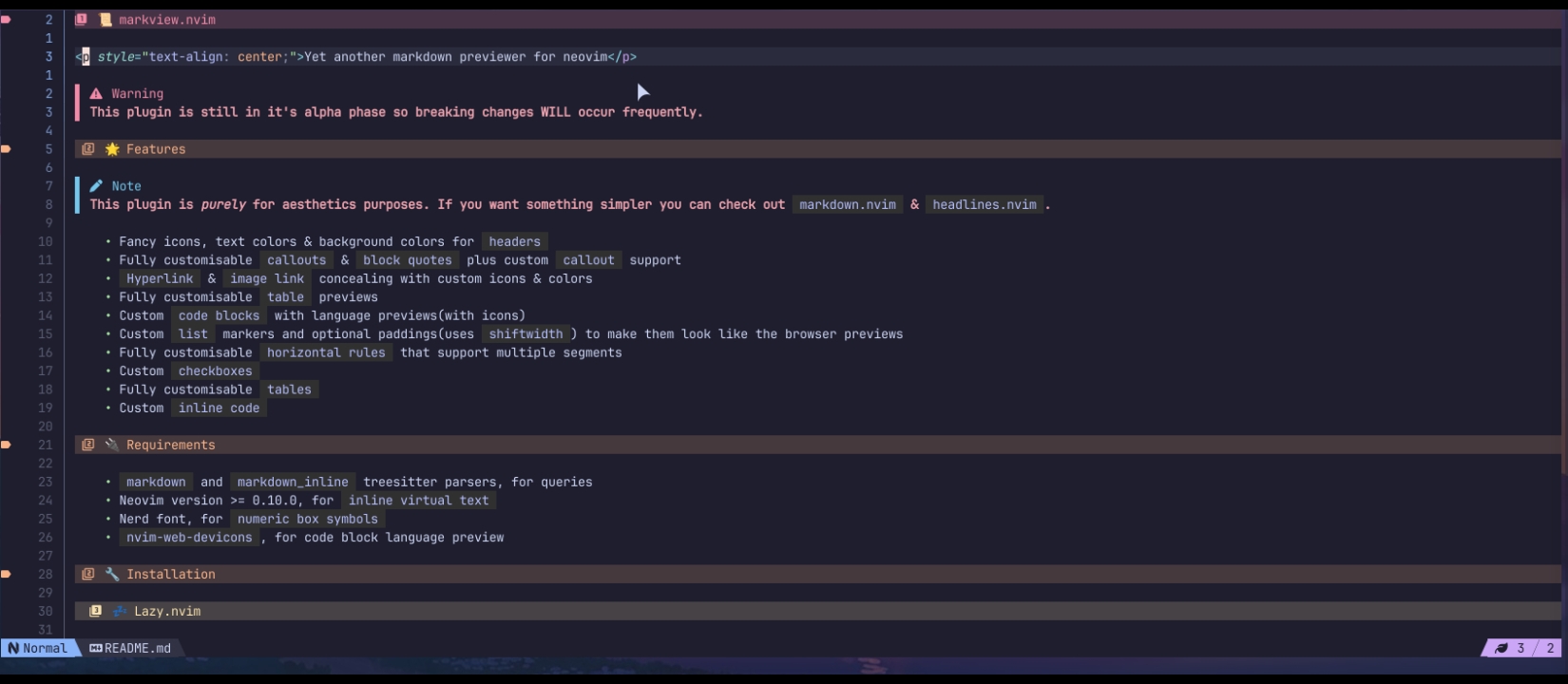Click the README.md filename in statusline
The height and width of the screenshot is (684, 1568).
click(138, 648)
